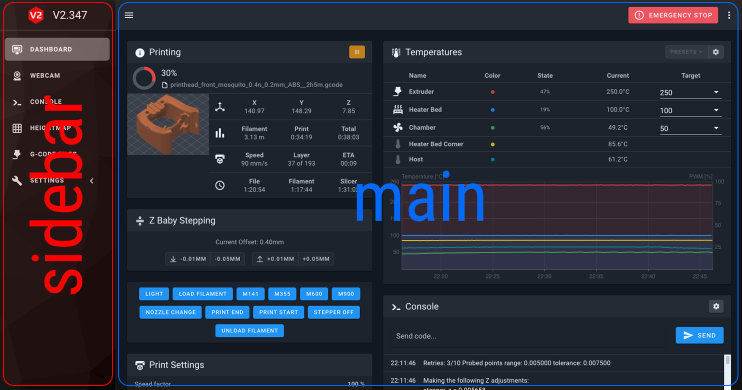Screen dimensions: 742x390
Task: Click the Console panel prompt icon
Action: coord(396,307)
